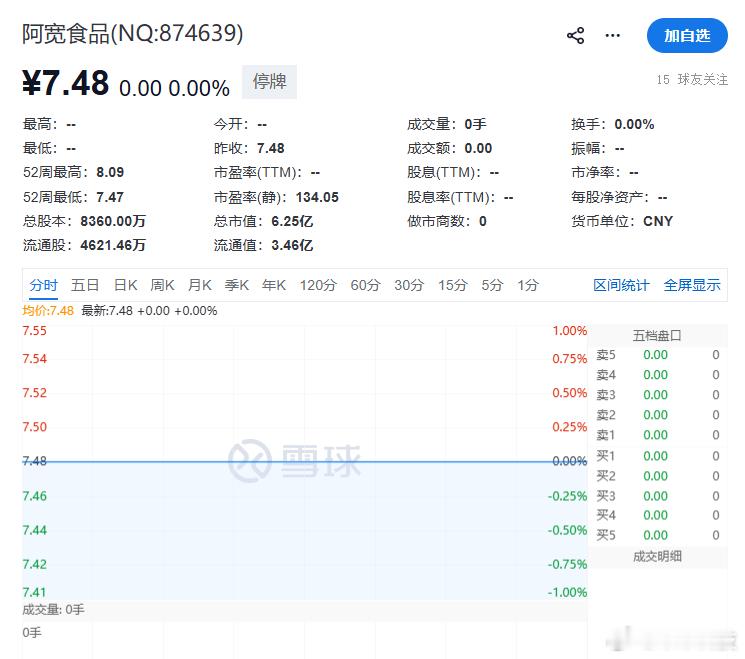Image resolution: width=745 pixels, height=659 pixels.
Task: Open the three-dot more options menu
Action: (612, 36)
